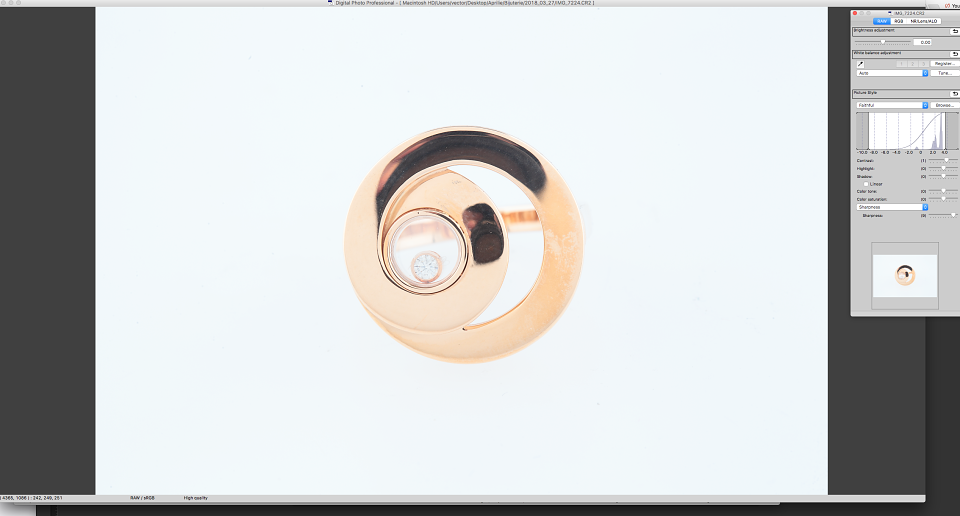
Task: Click the brightness value field showing 0.00
Action: (x=923, y=42)
